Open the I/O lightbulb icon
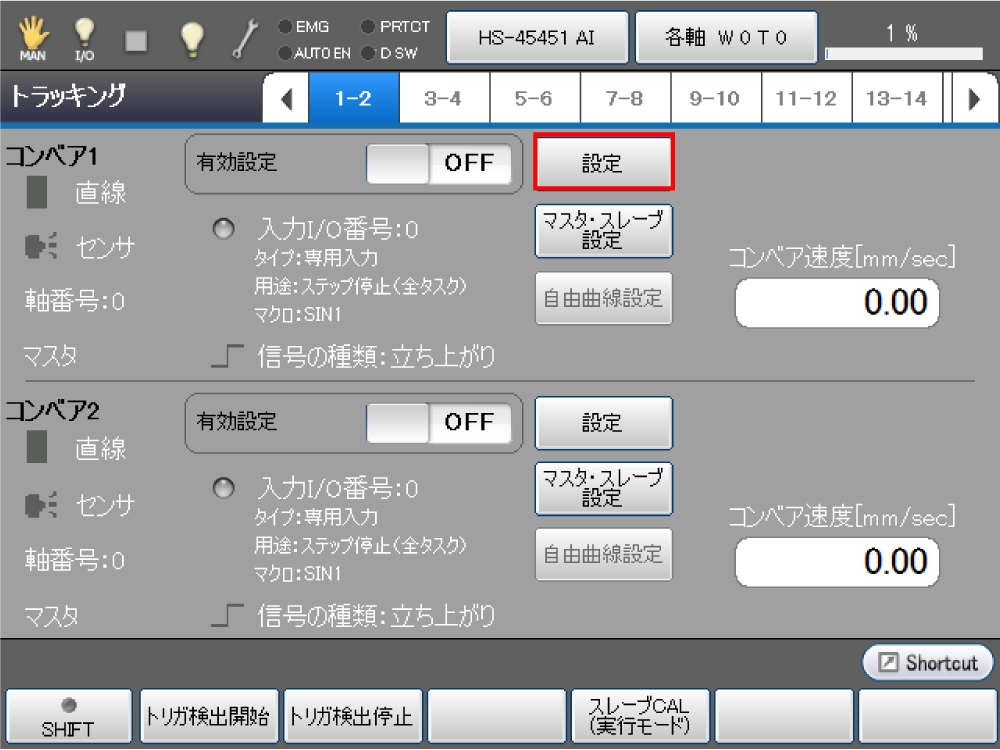This screenshot has width=1000, height=750. tap(85, 38)
